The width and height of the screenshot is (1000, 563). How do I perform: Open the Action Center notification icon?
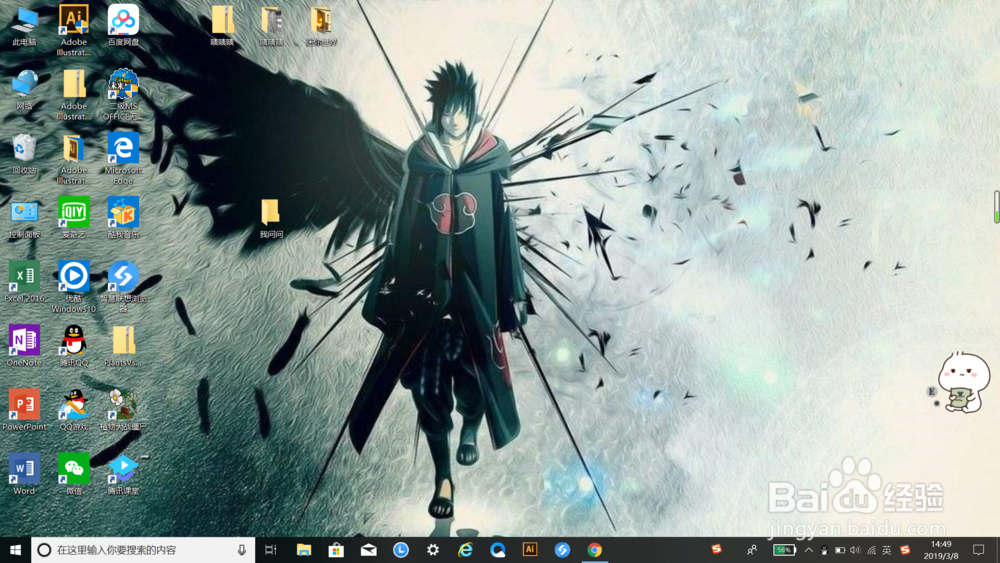point(979,550)
